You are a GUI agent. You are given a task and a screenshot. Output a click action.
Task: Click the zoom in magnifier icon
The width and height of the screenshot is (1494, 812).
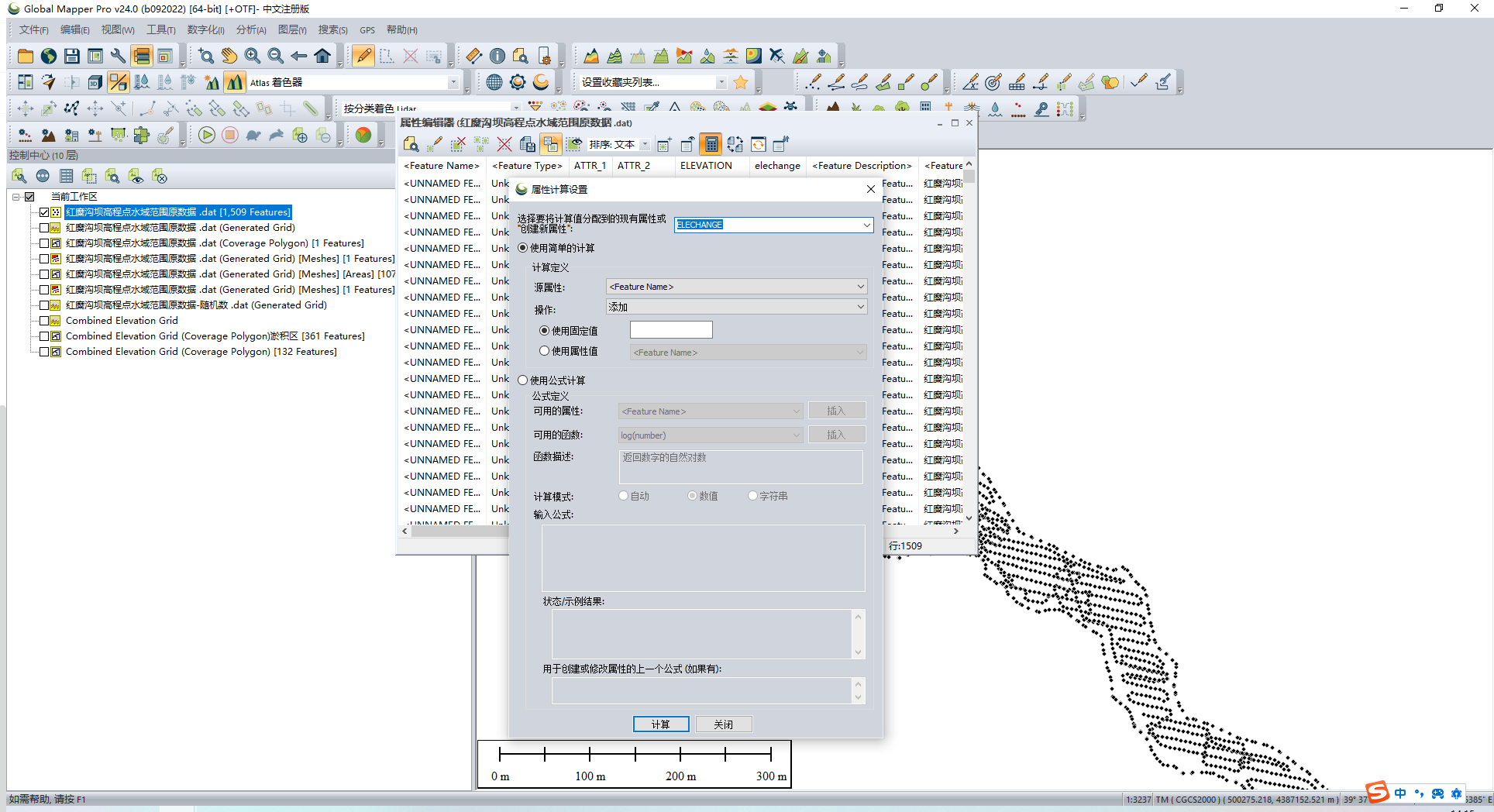[253, 56]
